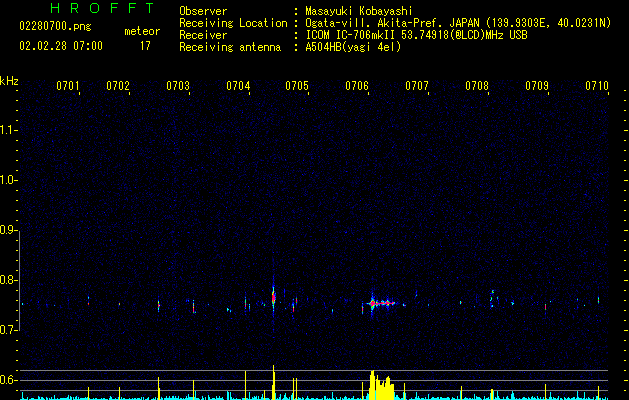
Task: Click the 0.9 kHz axis tick label
Action: coord(8,230)
